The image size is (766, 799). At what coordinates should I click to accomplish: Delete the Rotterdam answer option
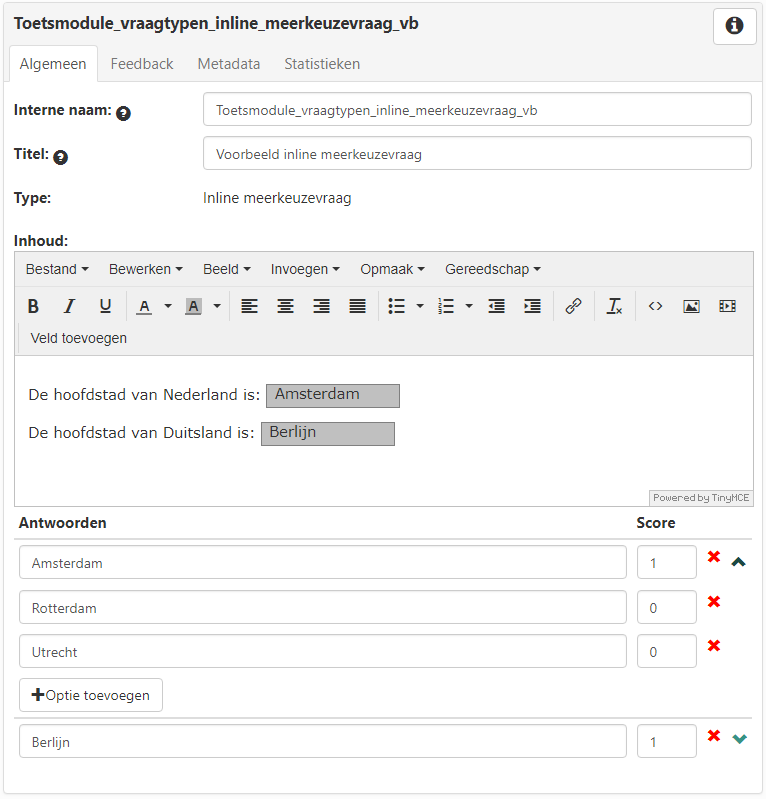pos(714,602)
